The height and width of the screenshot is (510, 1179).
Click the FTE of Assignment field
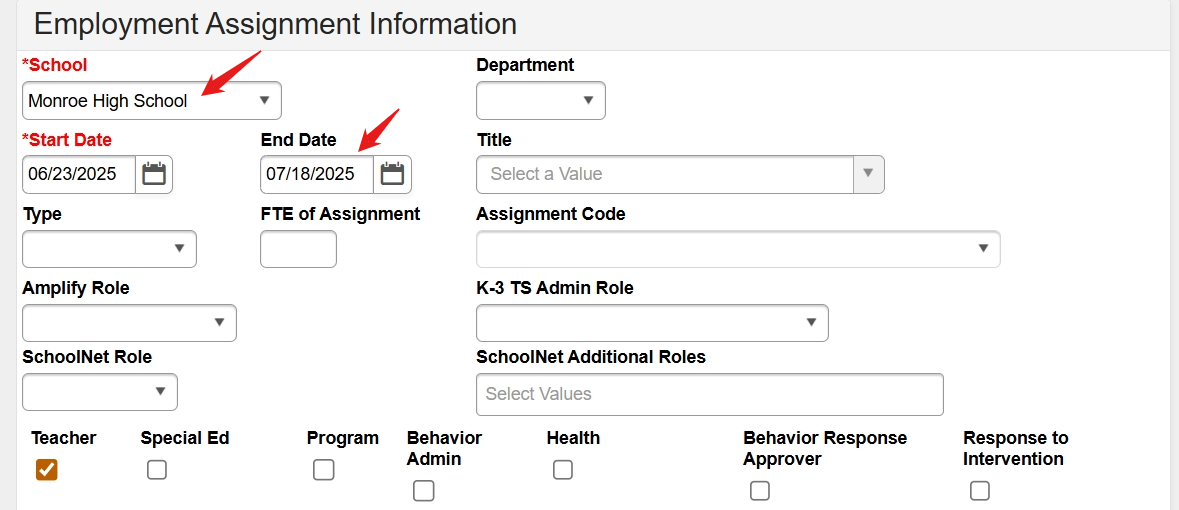[x=298, y=249]
